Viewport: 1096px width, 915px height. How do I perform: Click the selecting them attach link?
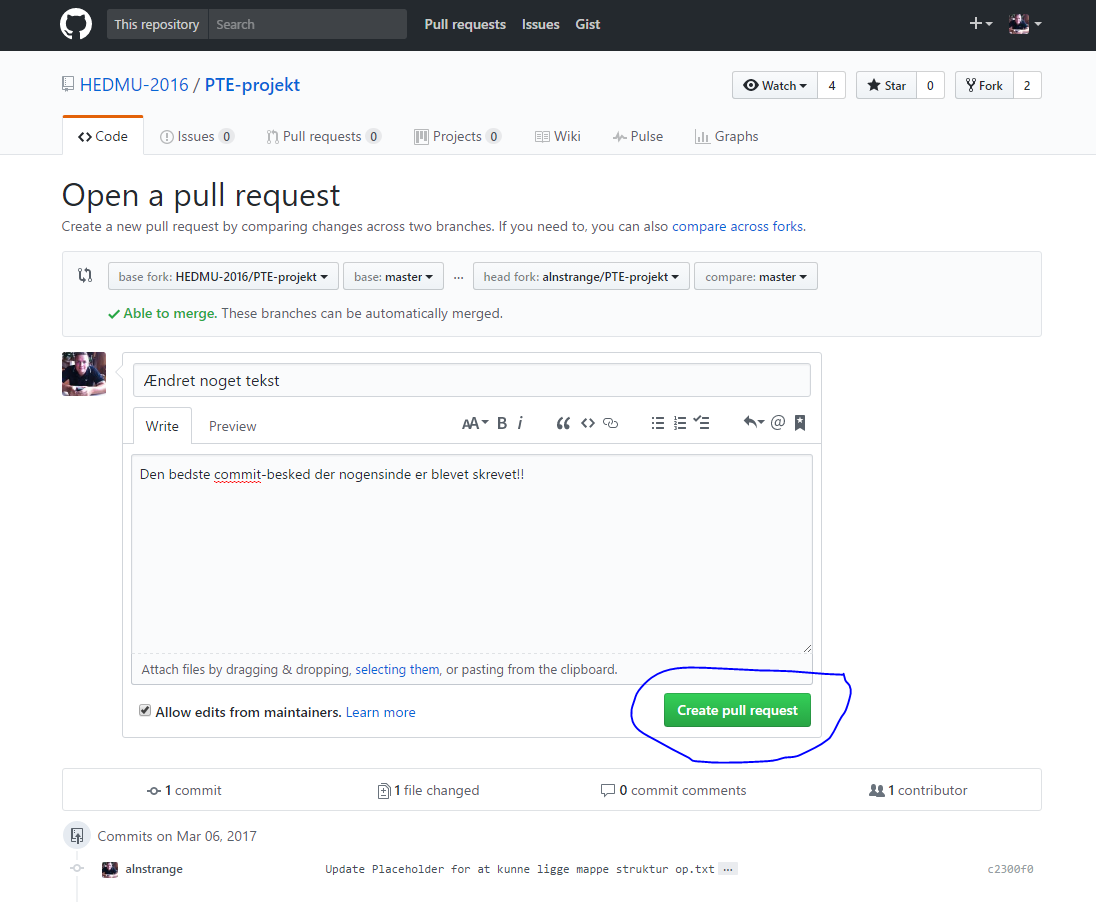pos(397,670)
